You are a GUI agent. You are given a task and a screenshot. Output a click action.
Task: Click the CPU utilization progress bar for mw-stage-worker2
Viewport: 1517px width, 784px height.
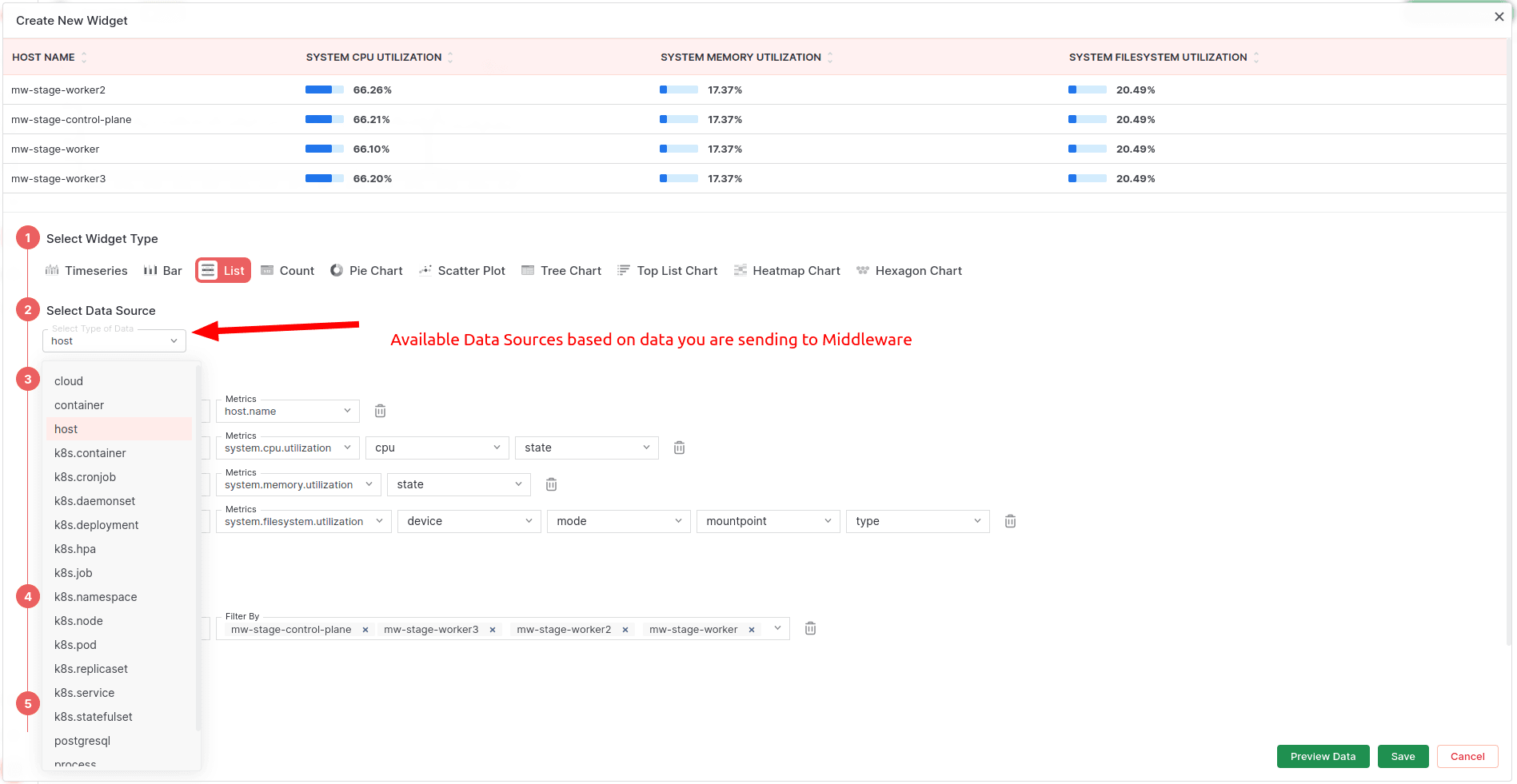coord(324,90)
